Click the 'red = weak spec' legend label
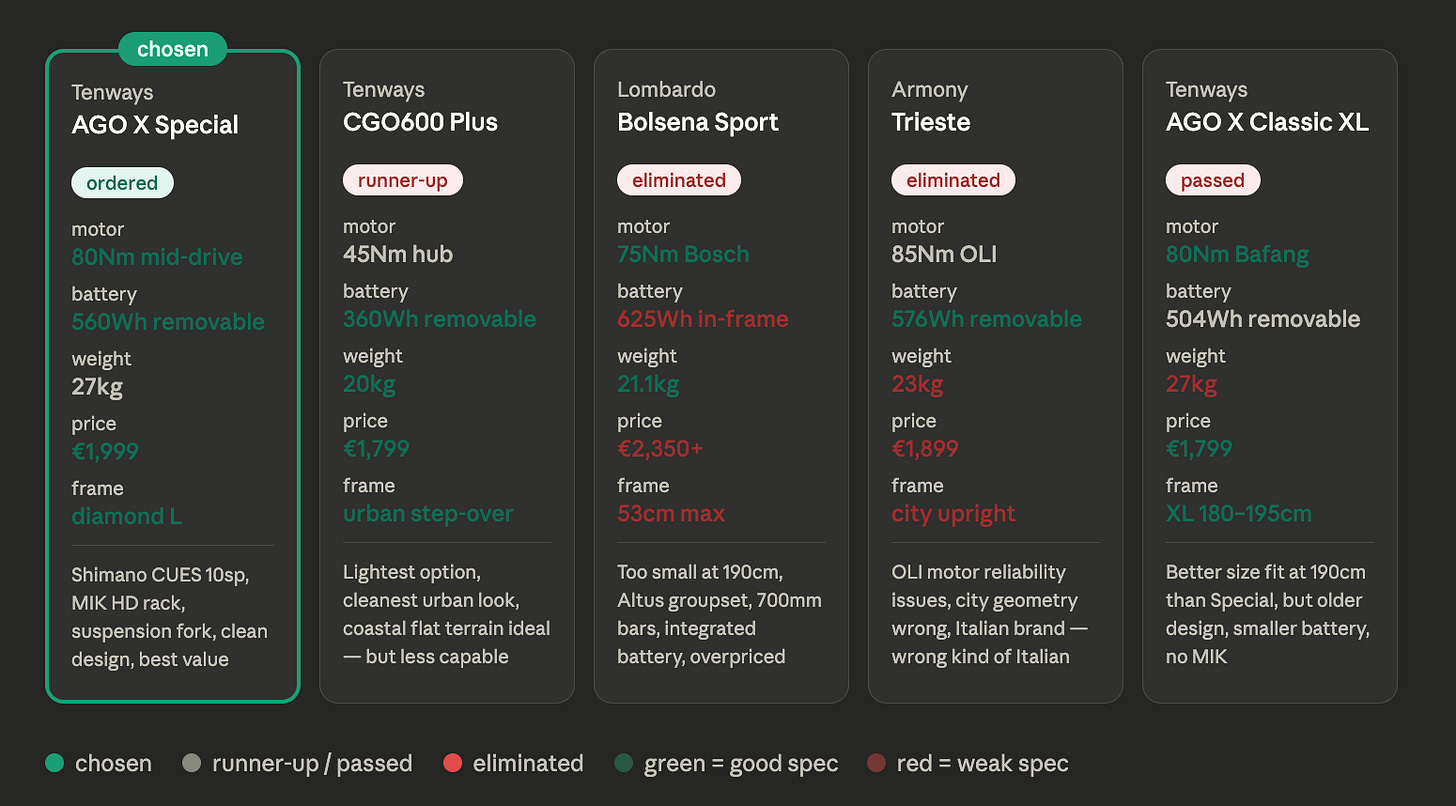The image size is (1456, 806). pyautogui.click(x=983, y=764)
